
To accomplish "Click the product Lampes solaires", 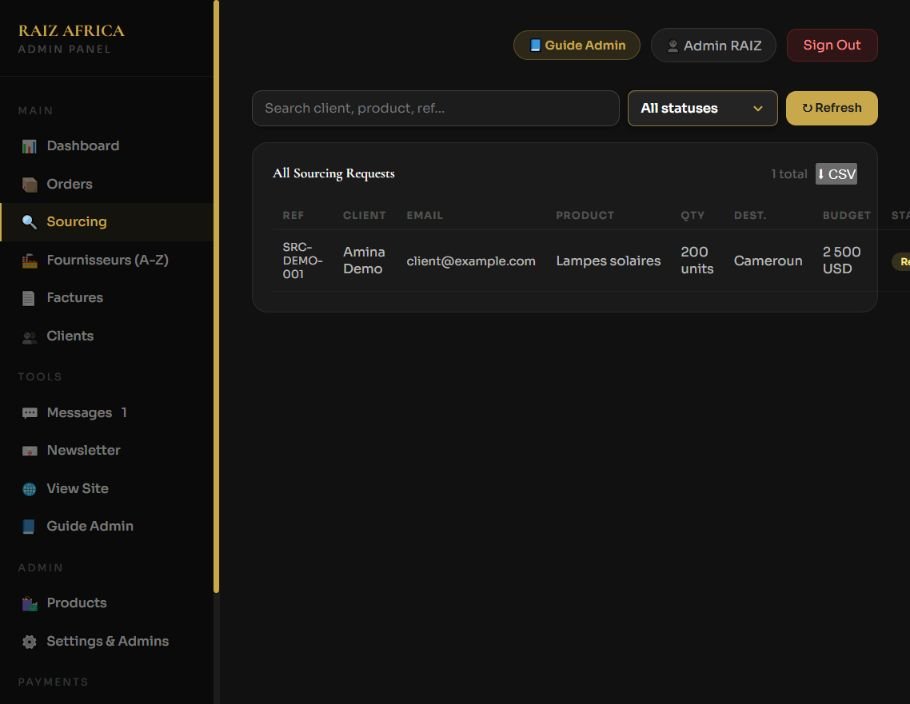I will 608,261.
